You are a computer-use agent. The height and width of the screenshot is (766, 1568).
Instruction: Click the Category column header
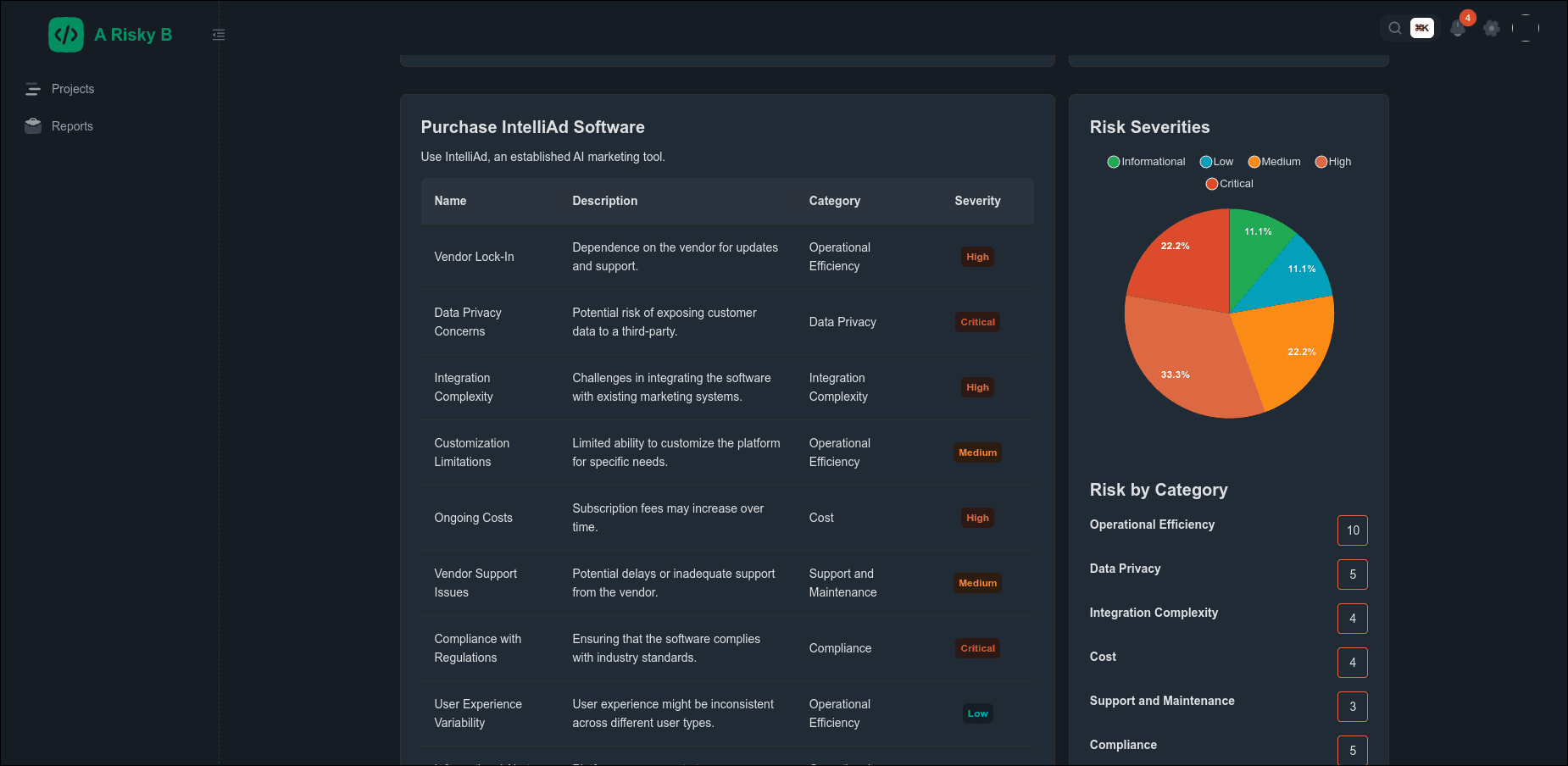click(834, 201)
